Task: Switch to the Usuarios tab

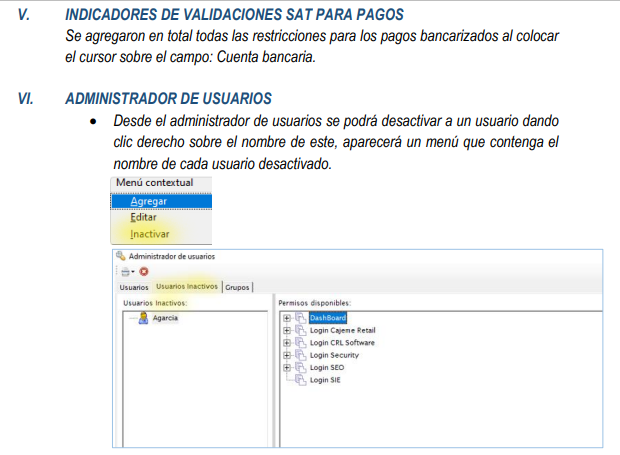Action: click(x=134, y=287)
